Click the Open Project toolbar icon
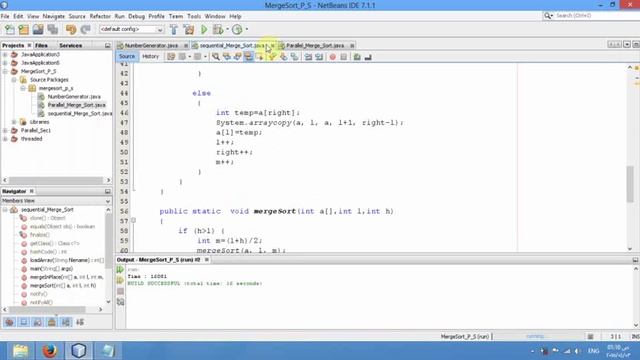 (38, 29)
